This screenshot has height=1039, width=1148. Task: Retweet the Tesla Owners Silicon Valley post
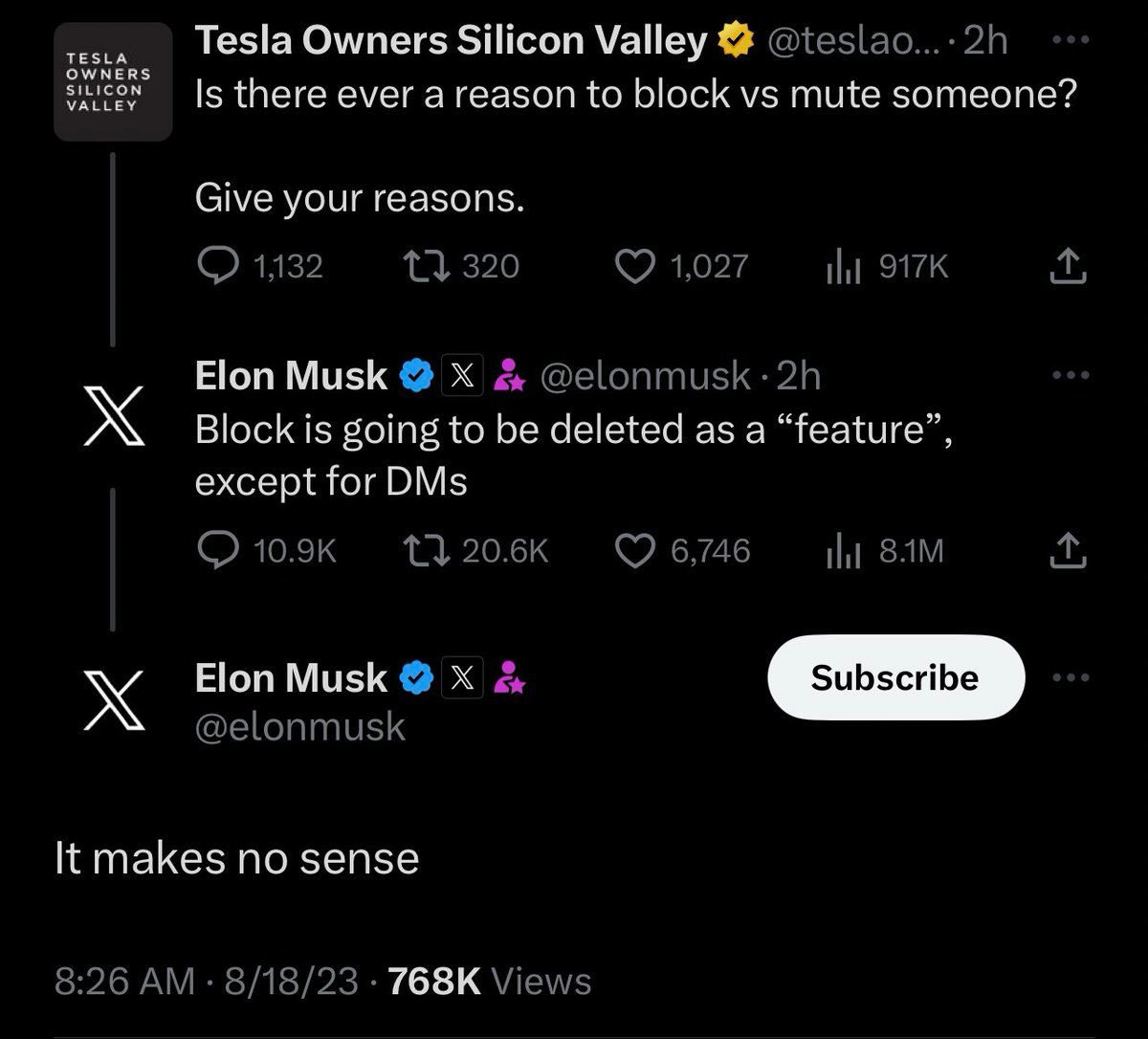(421, 265)
